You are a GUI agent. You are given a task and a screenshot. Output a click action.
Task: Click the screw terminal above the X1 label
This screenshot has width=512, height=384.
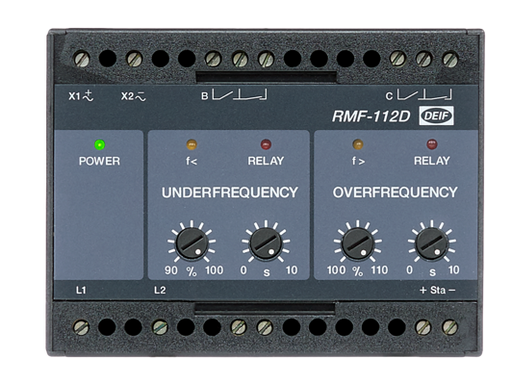click(x=81, y=59)
